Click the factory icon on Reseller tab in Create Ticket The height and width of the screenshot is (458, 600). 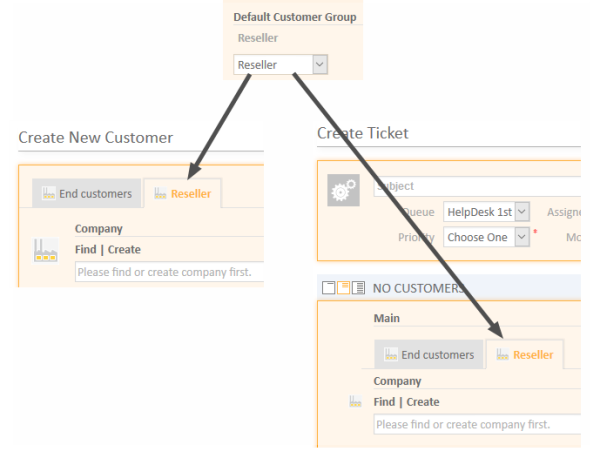tap(502, 354)
